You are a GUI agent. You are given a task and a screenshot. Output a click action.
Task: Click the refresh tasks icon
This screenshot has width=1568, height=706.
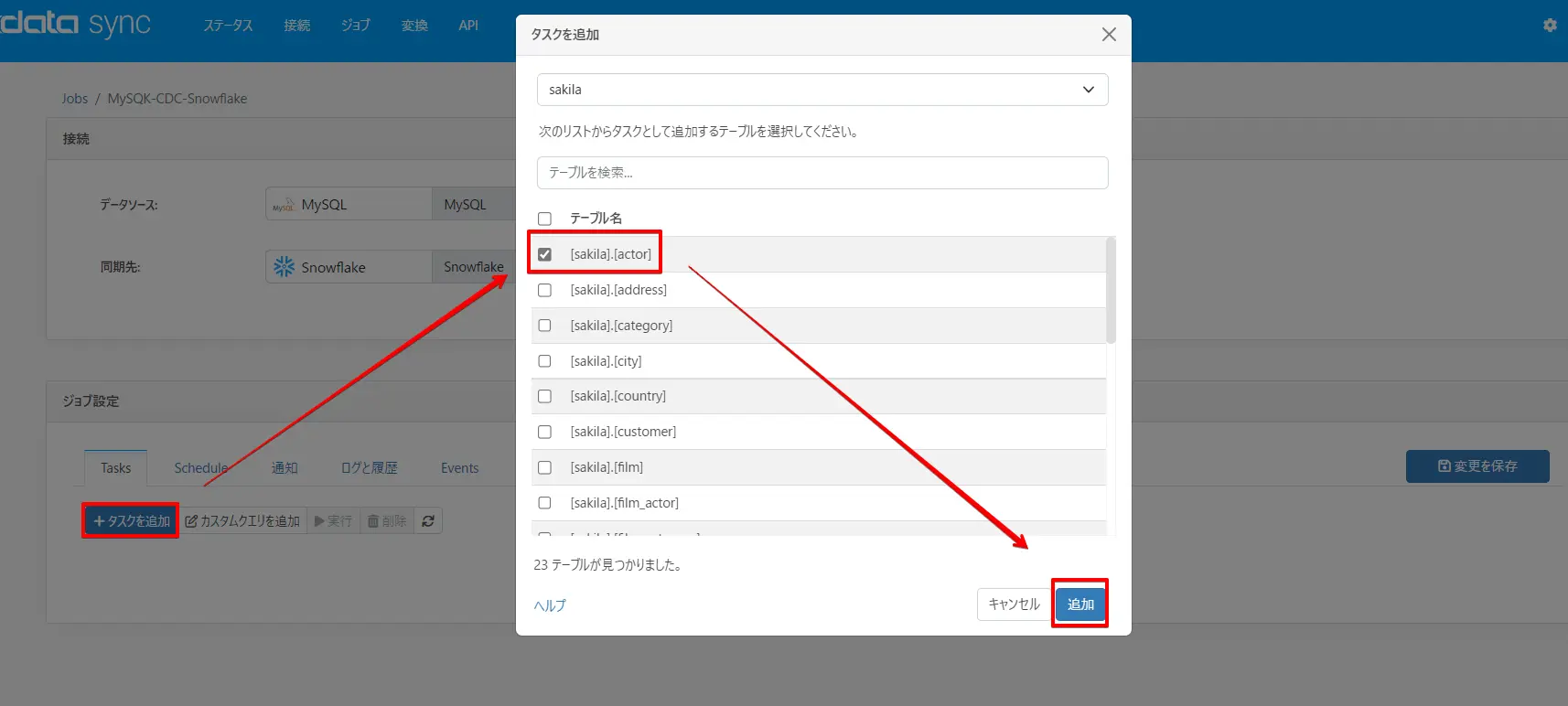tap(428, 521)
